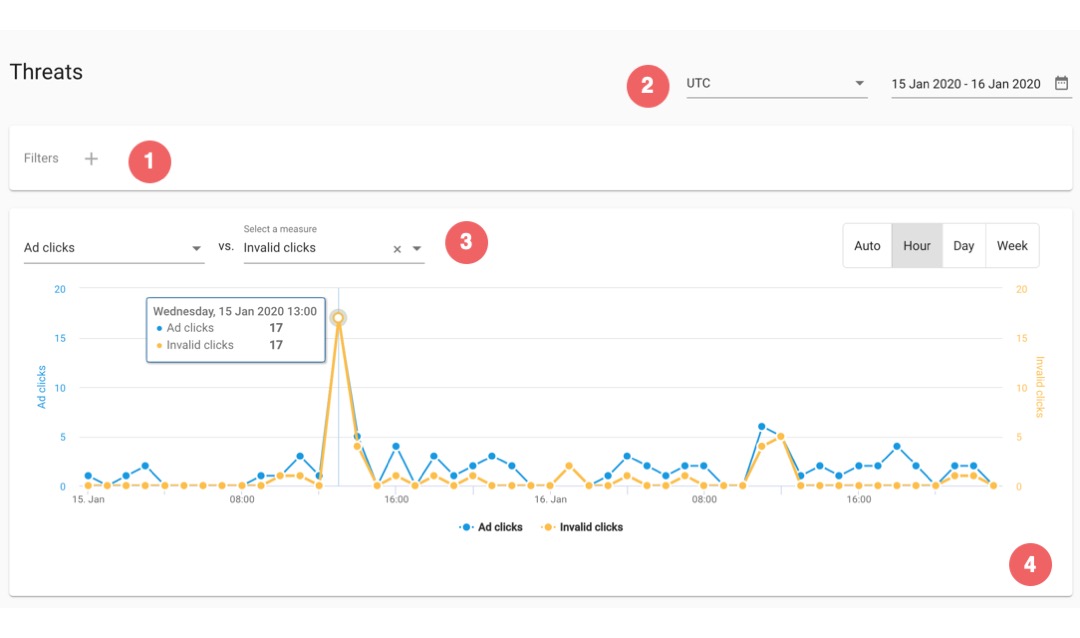Open the calendar date picker icon
This screenshot has height=638, width=1080.
click(x=1061, y=83)
